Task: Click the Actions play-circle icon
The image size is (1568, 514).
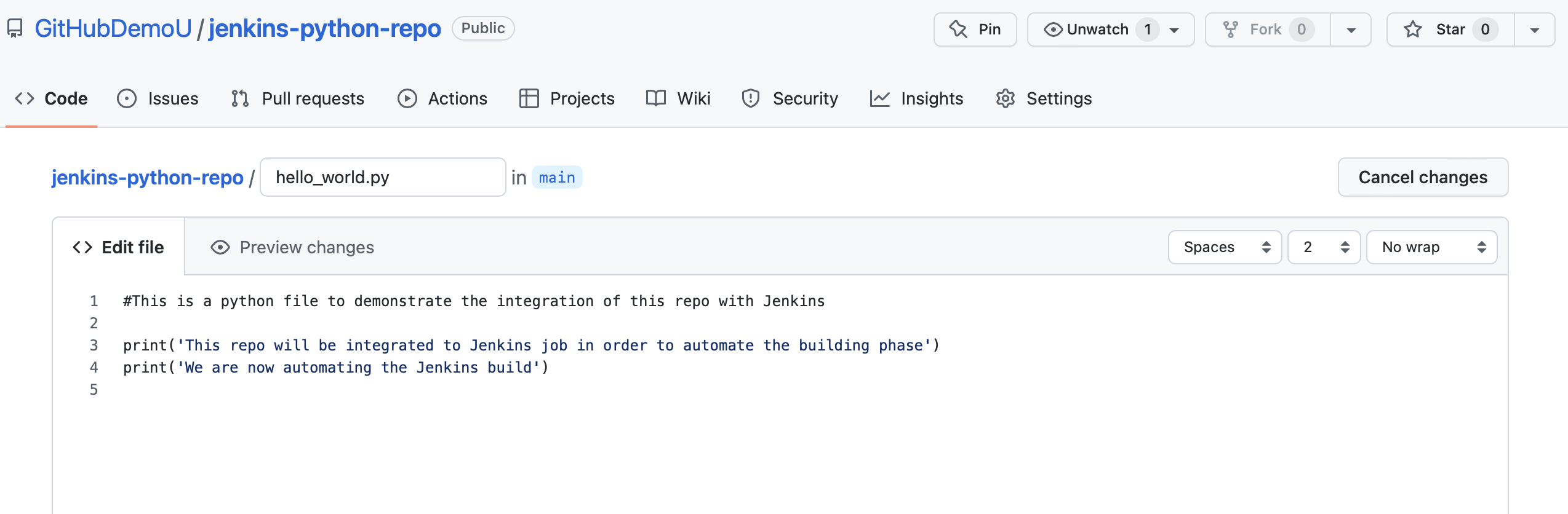Action: [x=407, y=98]
